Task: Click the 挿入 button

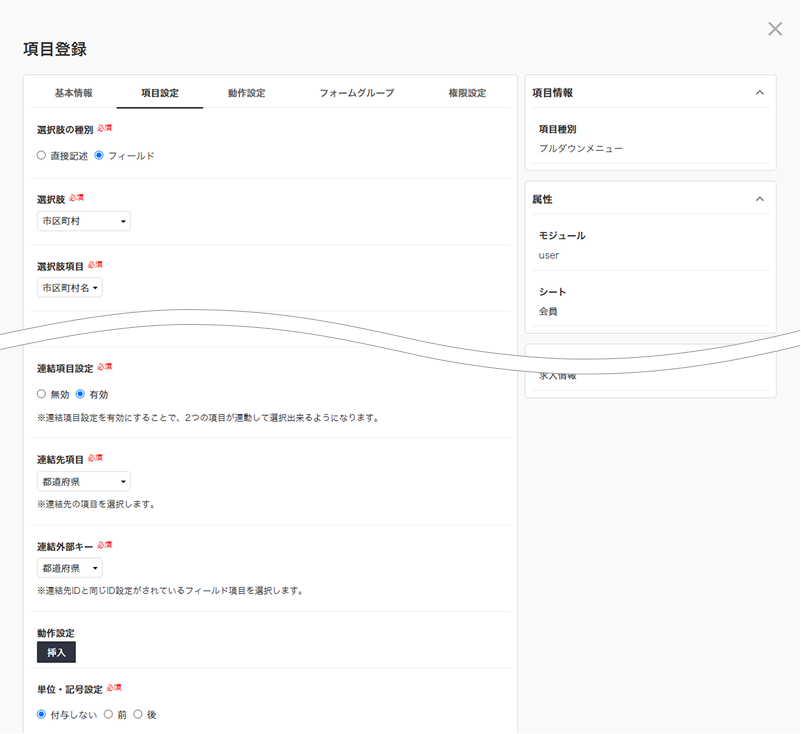Action: click(x=56, y=652)
